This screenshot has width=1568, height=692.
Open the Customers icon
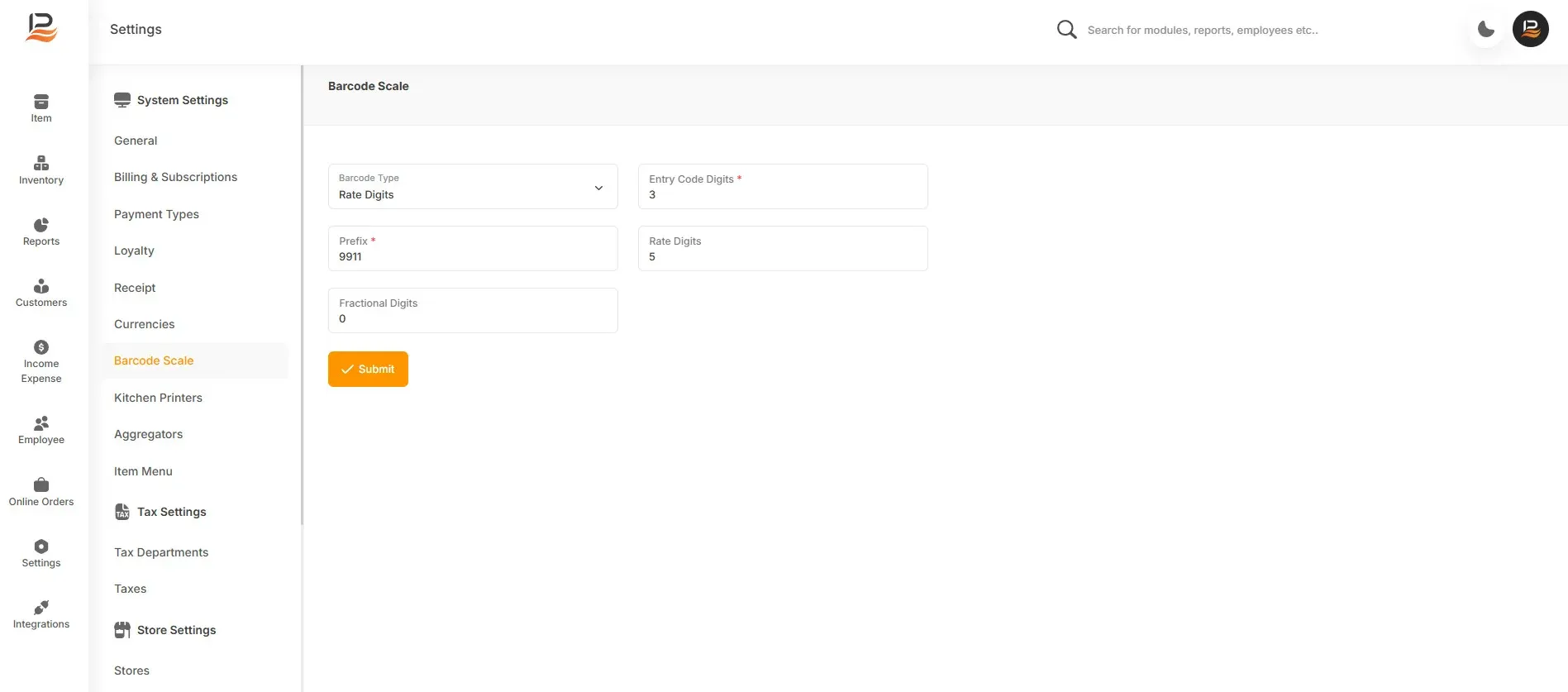[x=41, y=286]
